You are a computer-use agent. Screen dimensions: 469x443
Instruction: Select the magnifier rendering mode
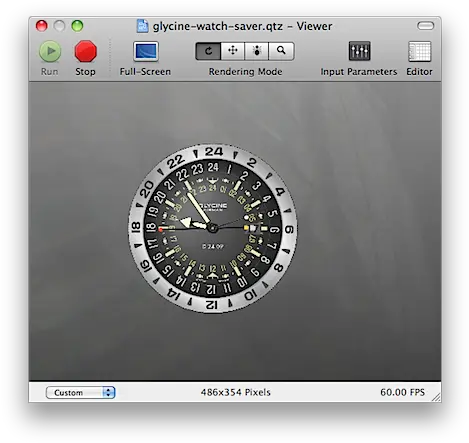(281, 51)
